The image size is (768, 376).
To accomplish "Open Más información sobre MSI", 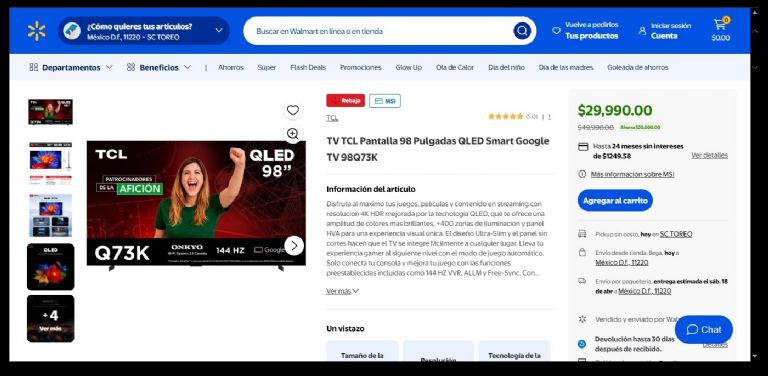I will 632,174.
